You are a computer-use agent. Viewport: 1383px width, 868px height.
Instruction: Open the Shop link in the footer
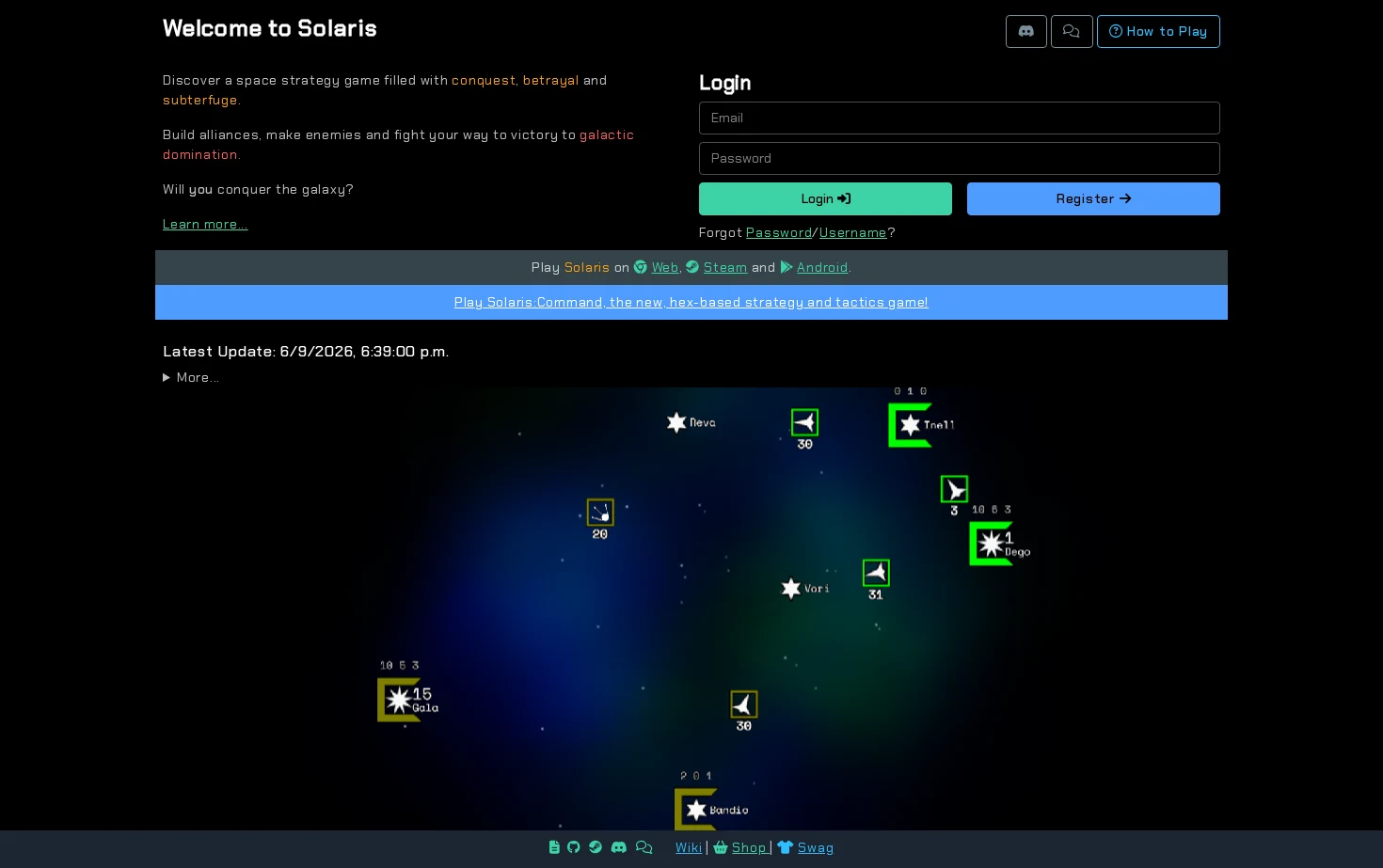749,847
